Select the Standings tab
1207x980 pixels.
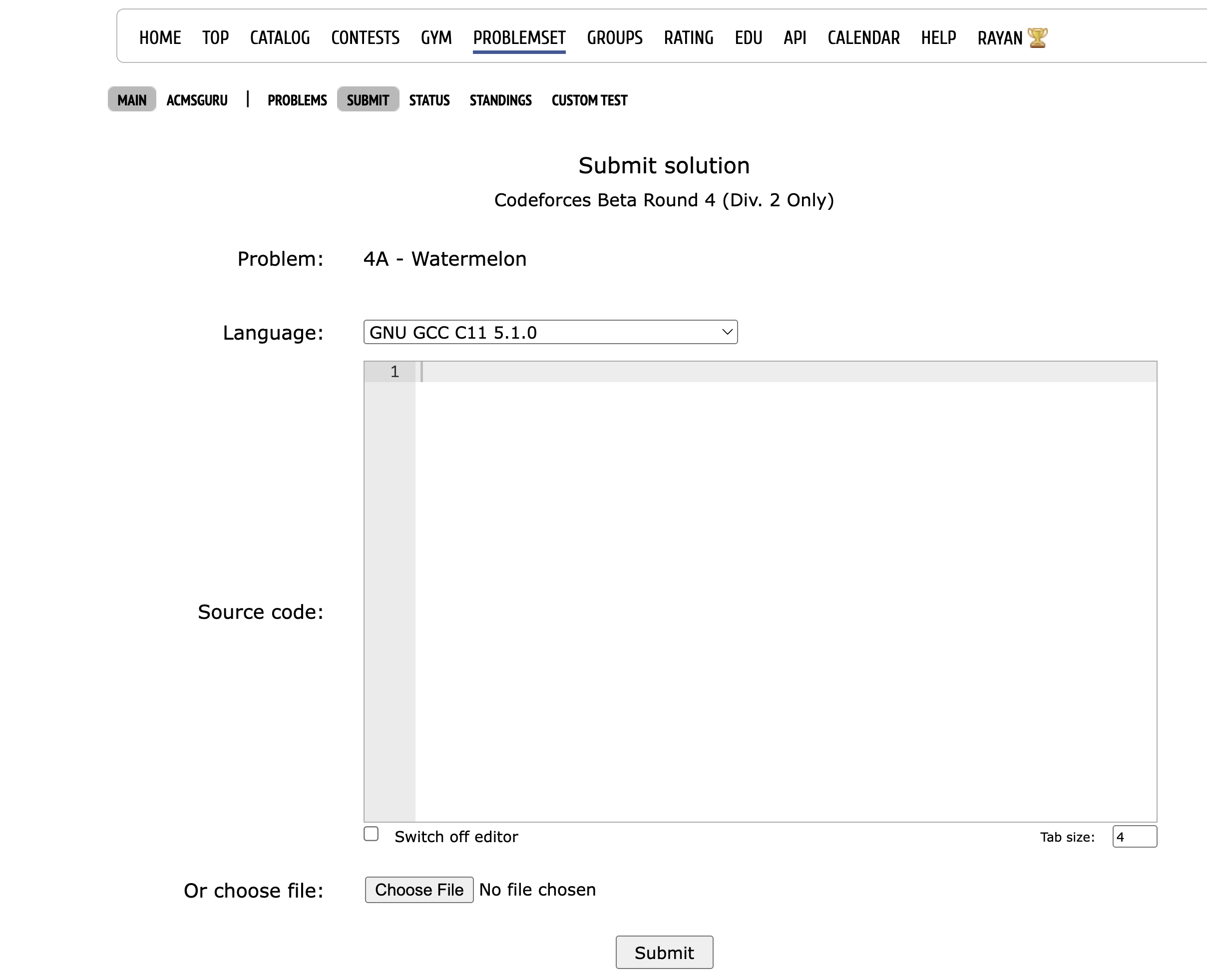pyautogui.click(x=500, y=100)
